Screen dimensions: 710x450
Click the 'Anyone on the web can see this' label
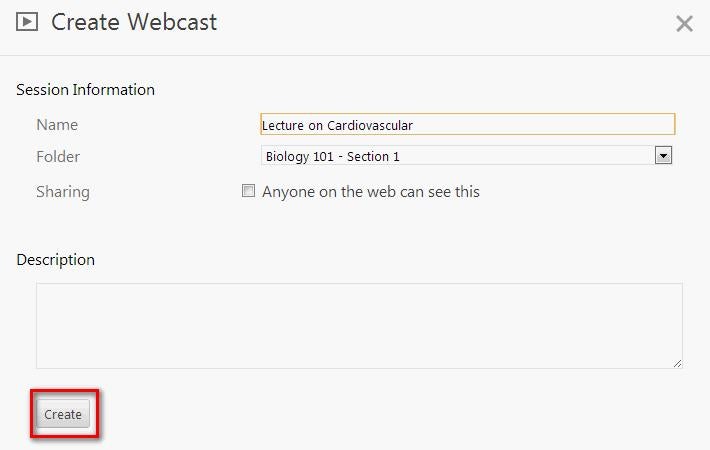(x=370, y=192)
